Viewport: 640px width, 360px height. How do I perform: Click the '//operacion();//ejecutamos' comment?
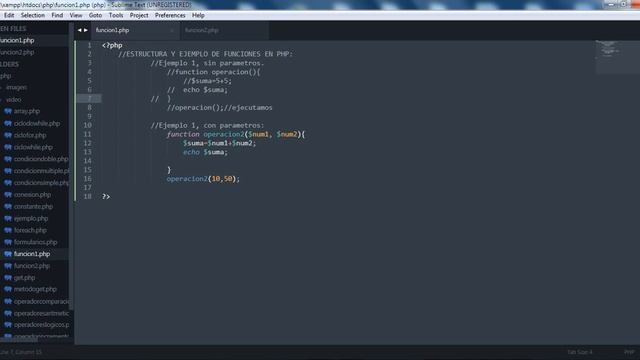point(220,108)
